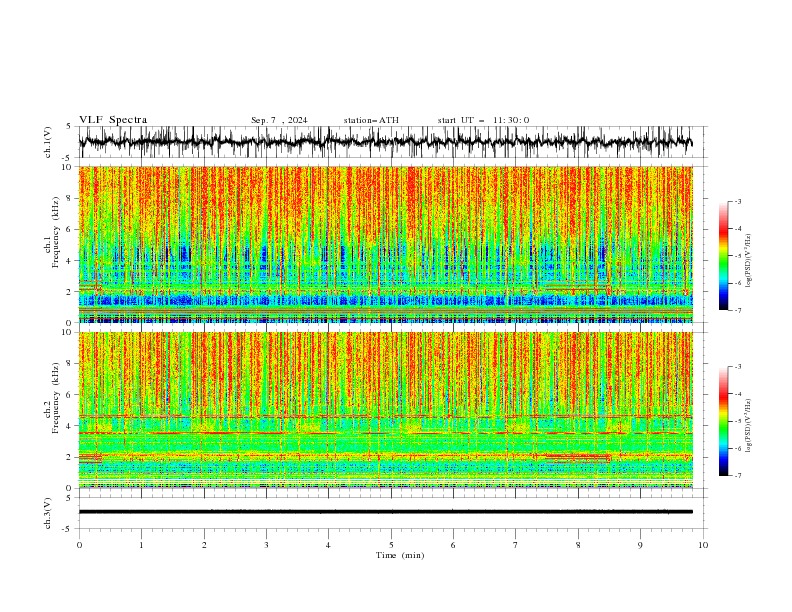Click the time axis tick label "10"
Screen dimensions: 792x612
[x=703, y=545]
